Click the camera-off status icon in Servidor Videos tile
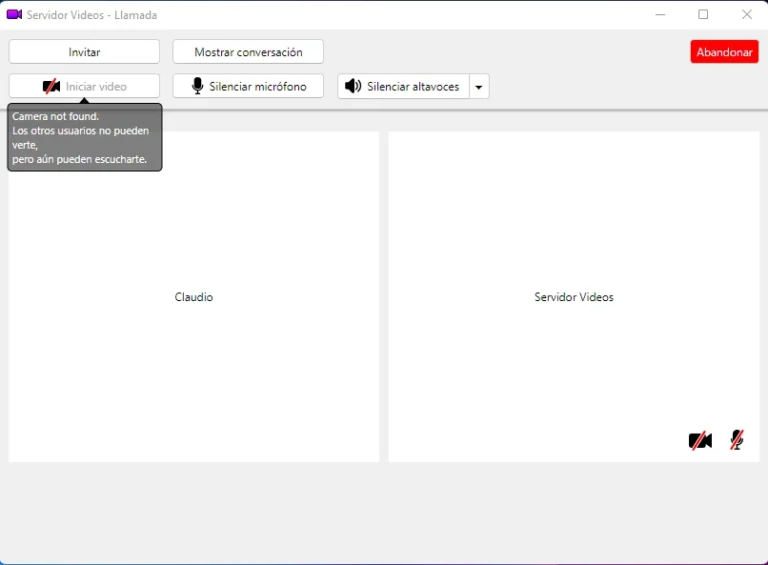The width and height of the screenshot is (768, 565). point(700,440)
